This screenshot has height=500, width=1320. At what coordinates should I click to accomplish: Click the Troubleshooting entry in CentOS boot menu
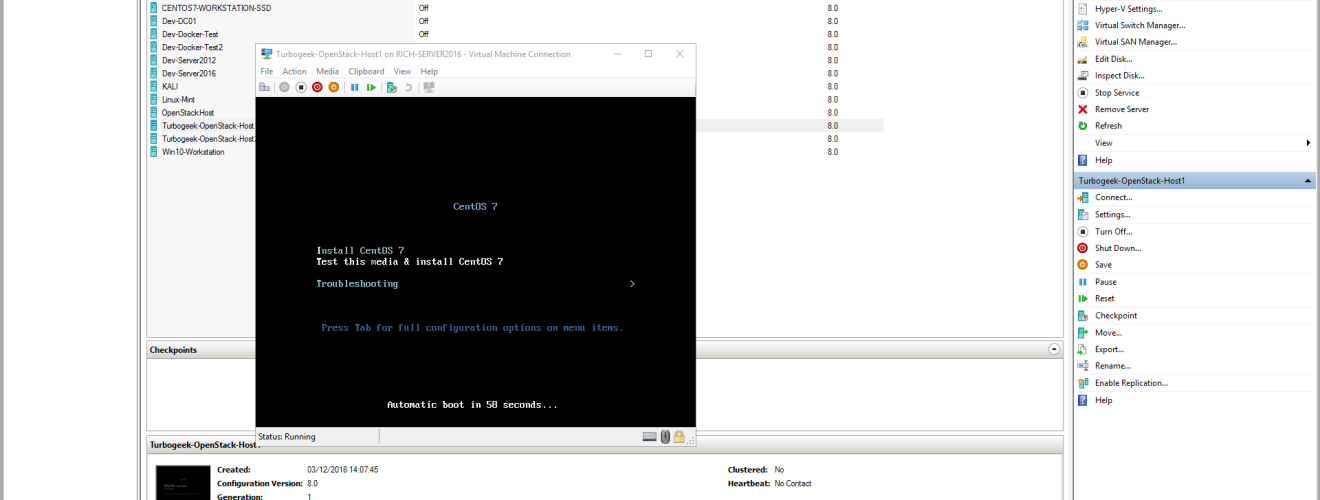point(357,284)
